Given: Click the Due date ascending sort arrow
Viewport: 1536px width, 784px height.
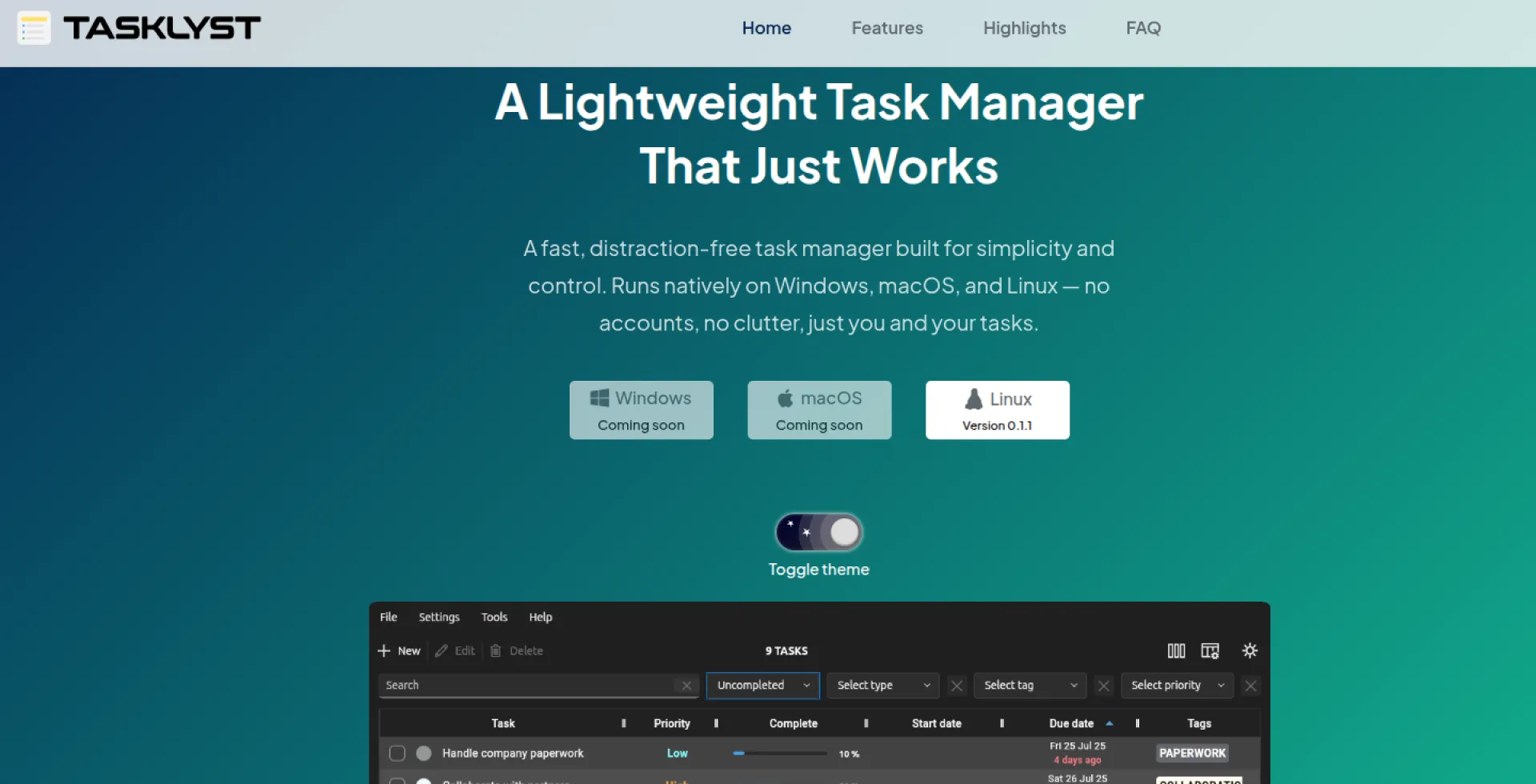Looking at the screenshot, I should pyautogui.click(x=1109, y=723).
